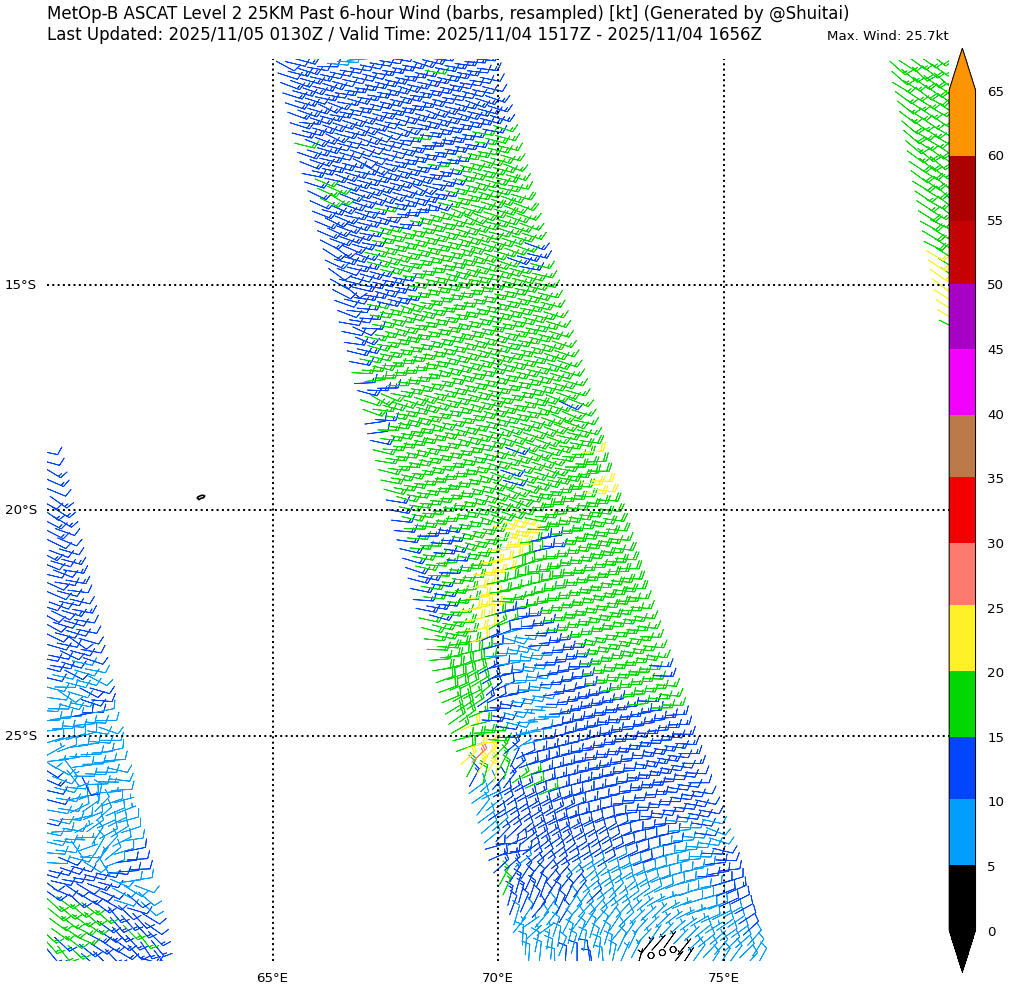The width and height of the screenshot is (1009, 989).
Task: Pick the light blue 5-10 kt band
Action: 961,832
